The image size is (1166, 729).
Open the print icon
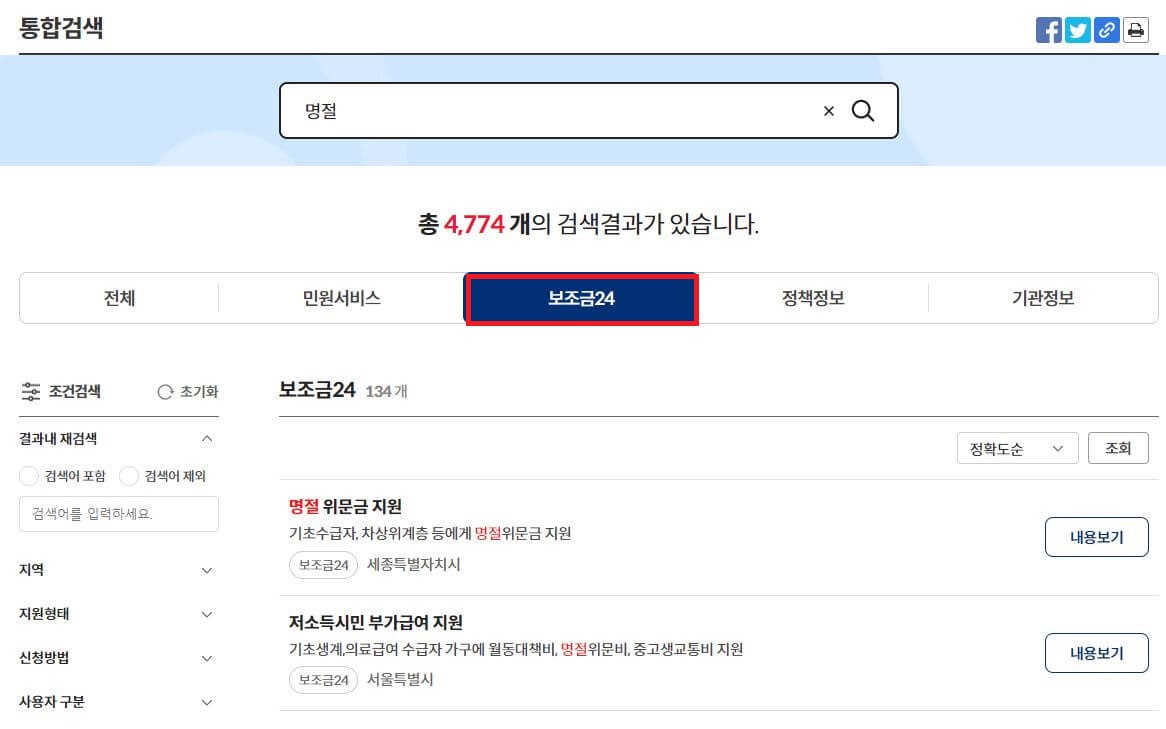point(1135,29)
